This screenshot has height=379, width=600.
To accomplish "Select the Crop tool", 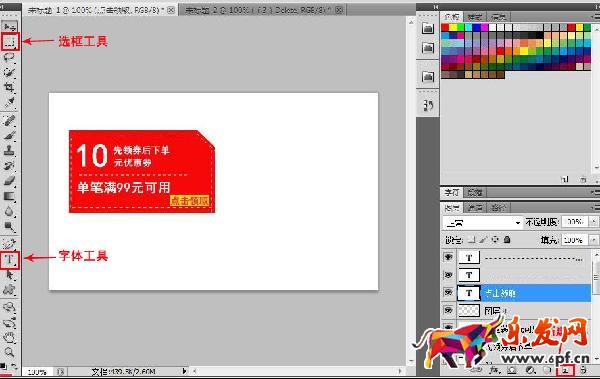I will (x=10, y=87).
